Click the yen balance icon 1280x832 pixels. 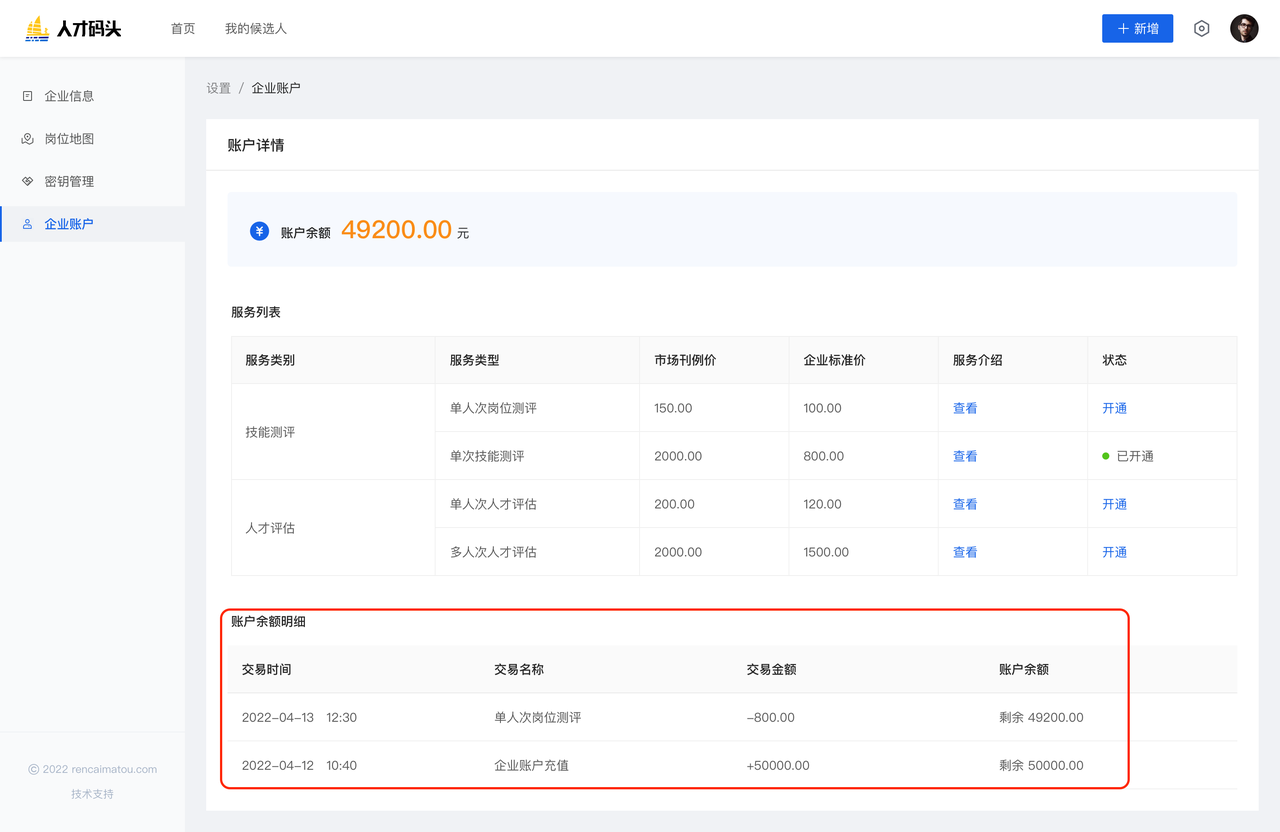(259, 232)
